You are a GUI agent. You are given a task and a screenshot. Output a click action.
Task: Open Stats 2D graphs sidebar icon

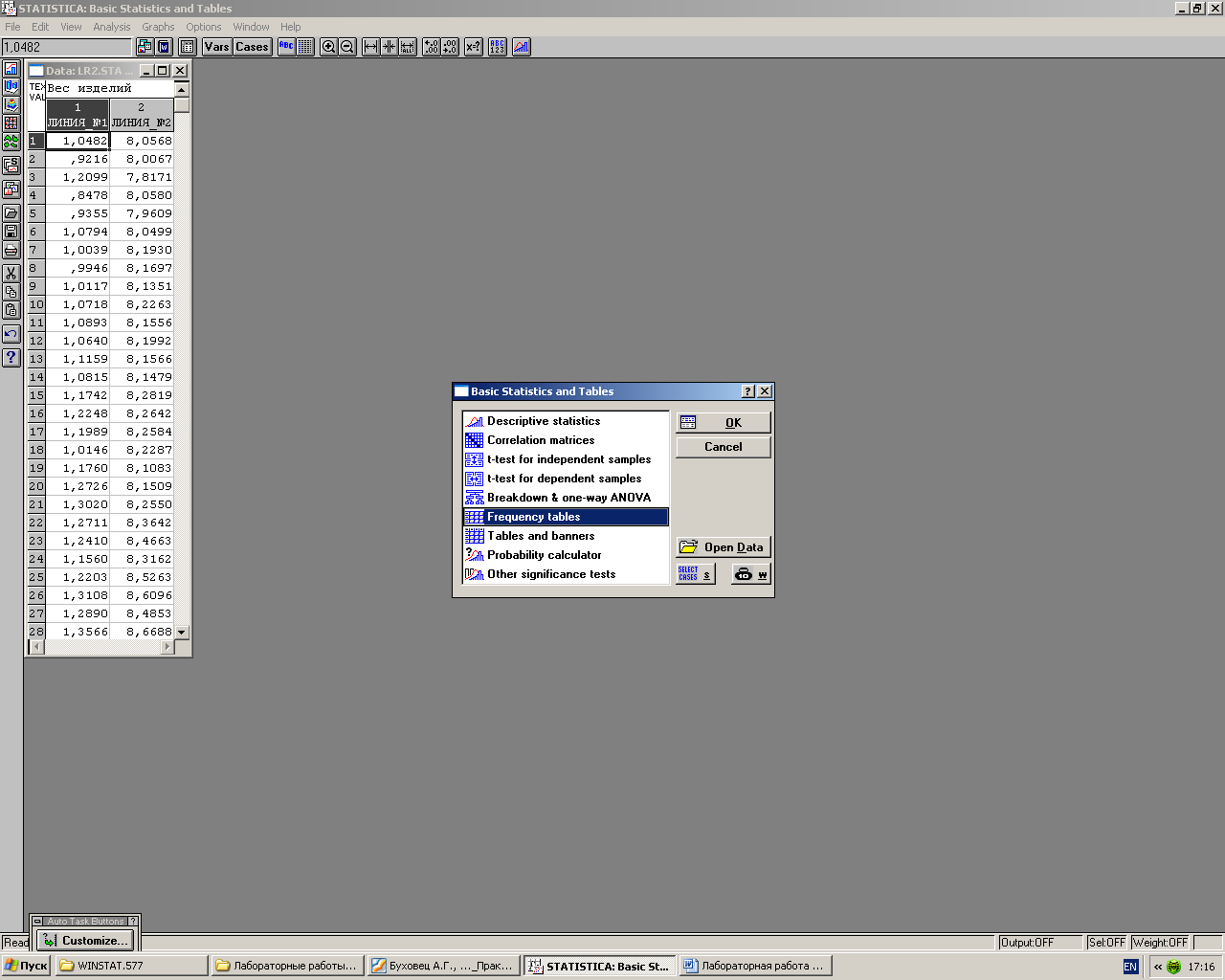point(11,69)
